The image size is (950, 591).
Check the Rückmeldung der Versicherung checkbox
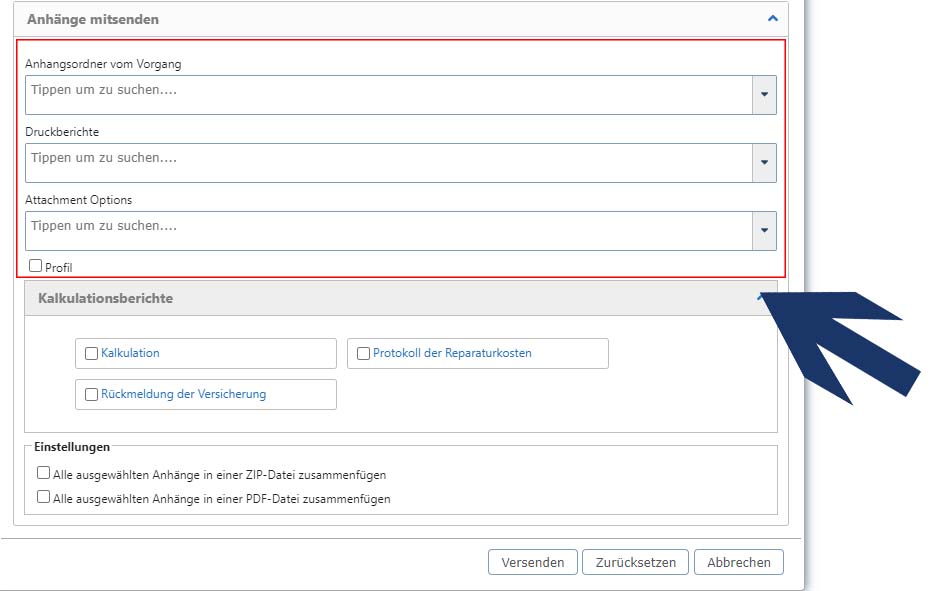point(91,395)
